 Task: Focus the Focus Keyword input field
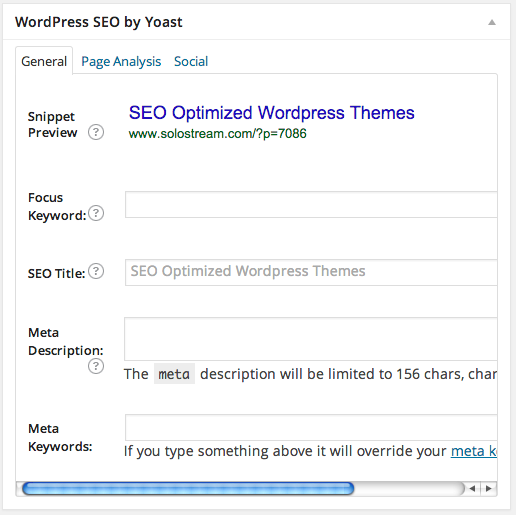(x=311, y=204)
